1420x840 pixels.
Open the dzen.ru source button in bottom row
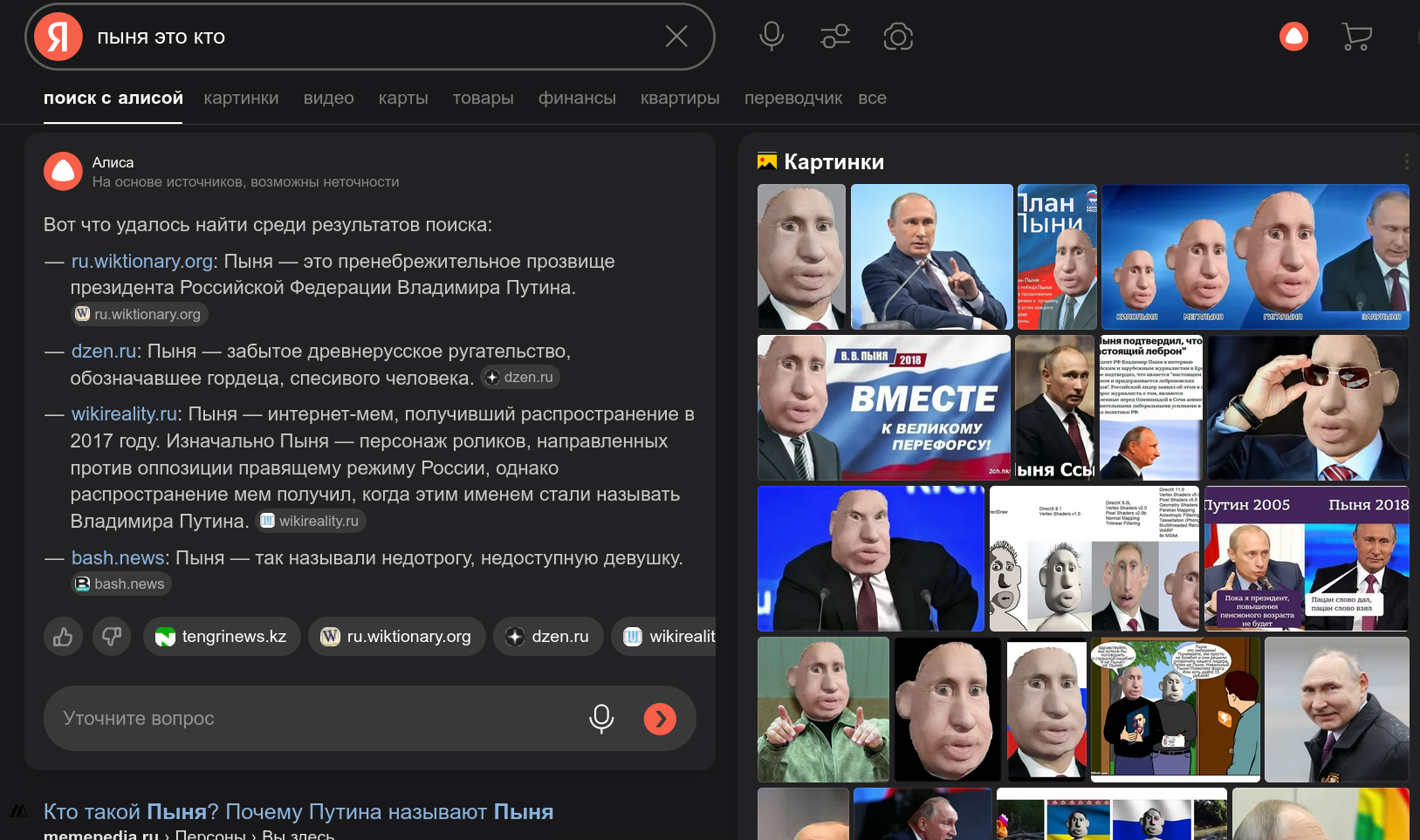pos(550,637)
